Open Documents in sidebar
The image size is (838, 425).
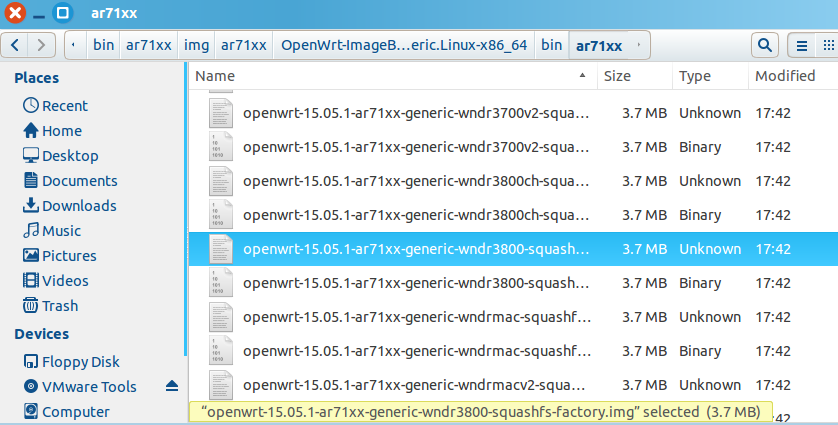pyautogui.click(x=70, y=181)
